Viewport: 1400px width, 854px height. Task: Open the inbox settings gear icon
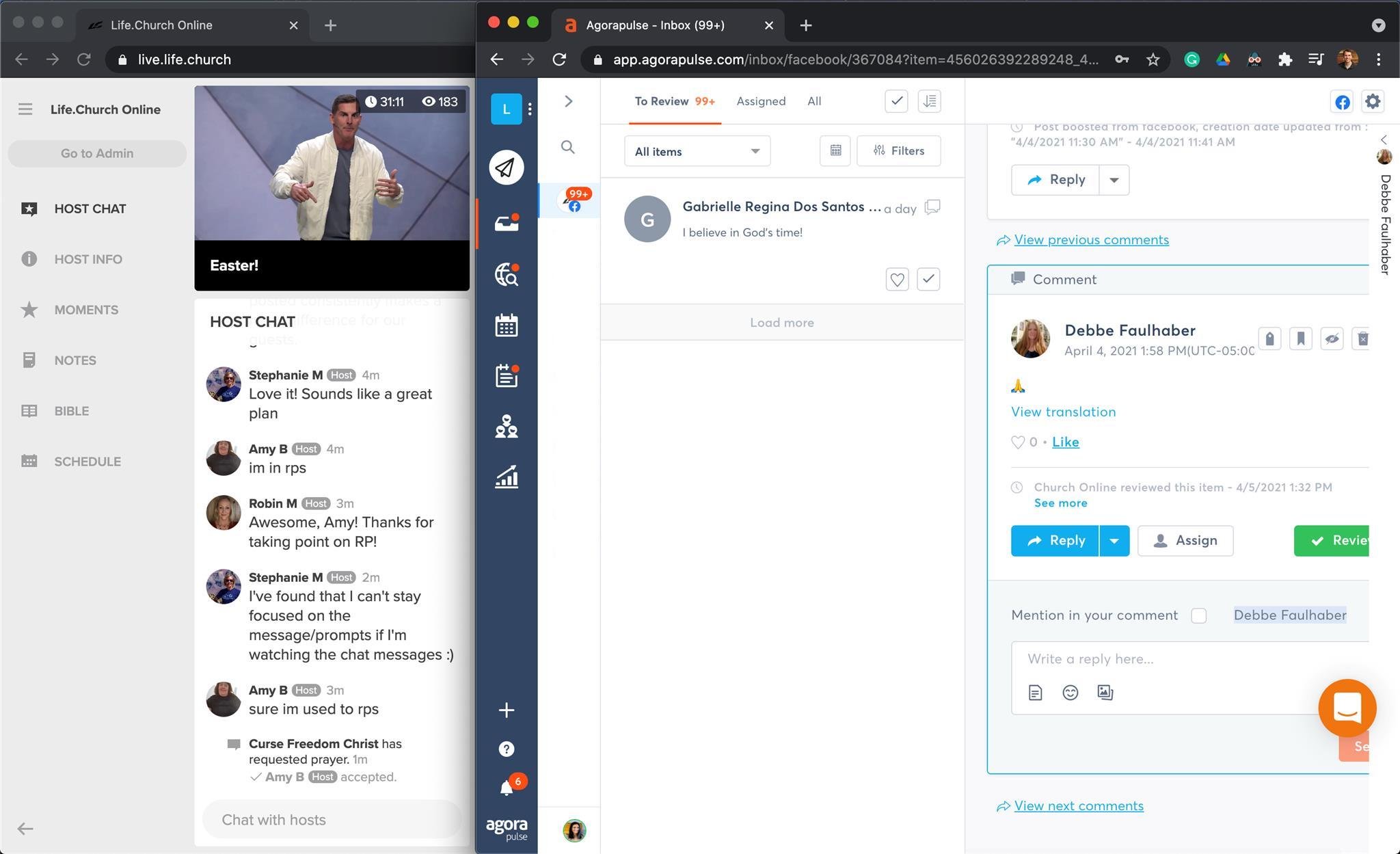[1373, 101]
